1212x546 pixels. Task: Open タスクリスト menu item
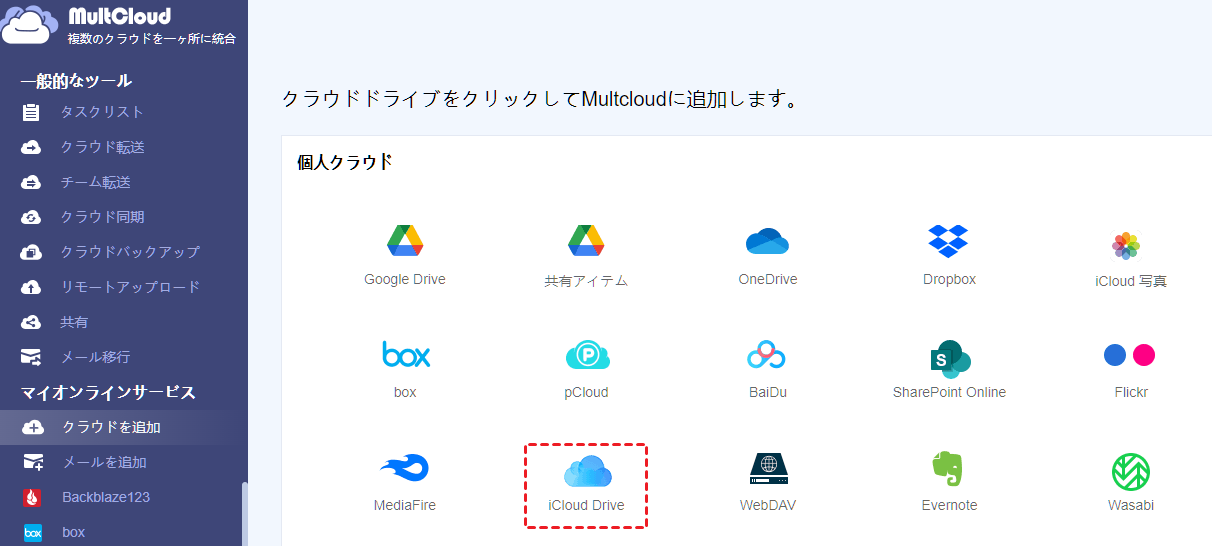102,112
